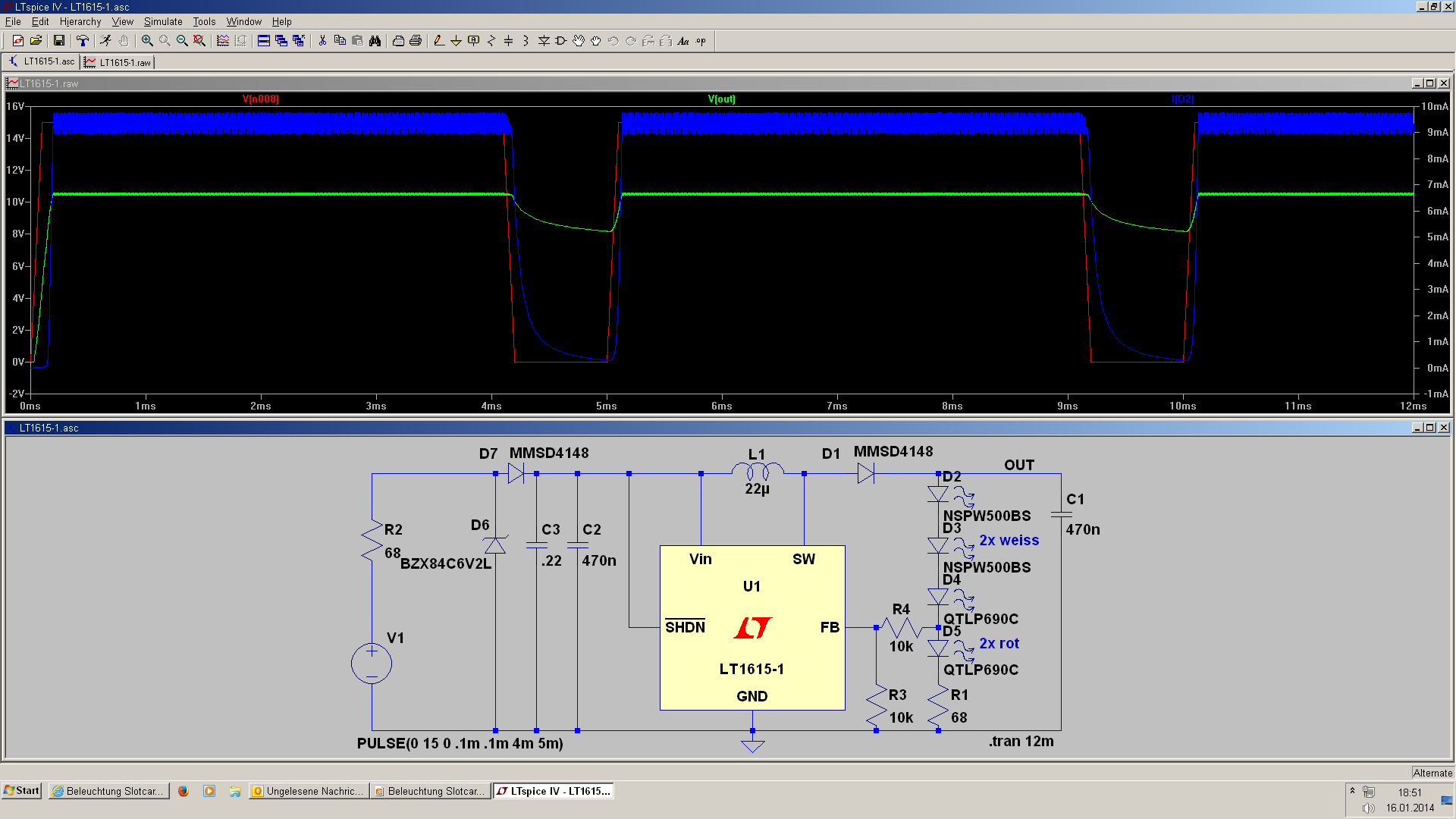This screenshot has height=819, width=1456.
Task: Click the LTspice IV taskbar button
Action: pos(554,791)
